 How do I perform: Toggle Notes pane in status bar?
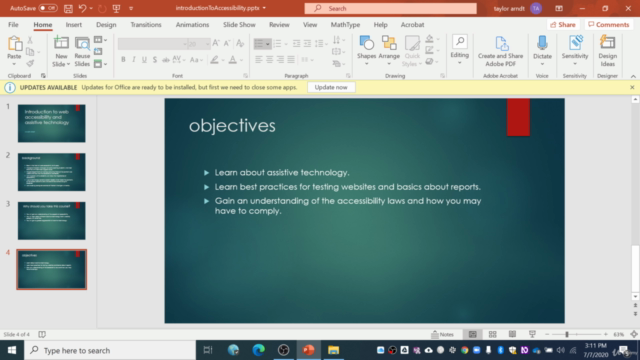click(x=443, y=334)
